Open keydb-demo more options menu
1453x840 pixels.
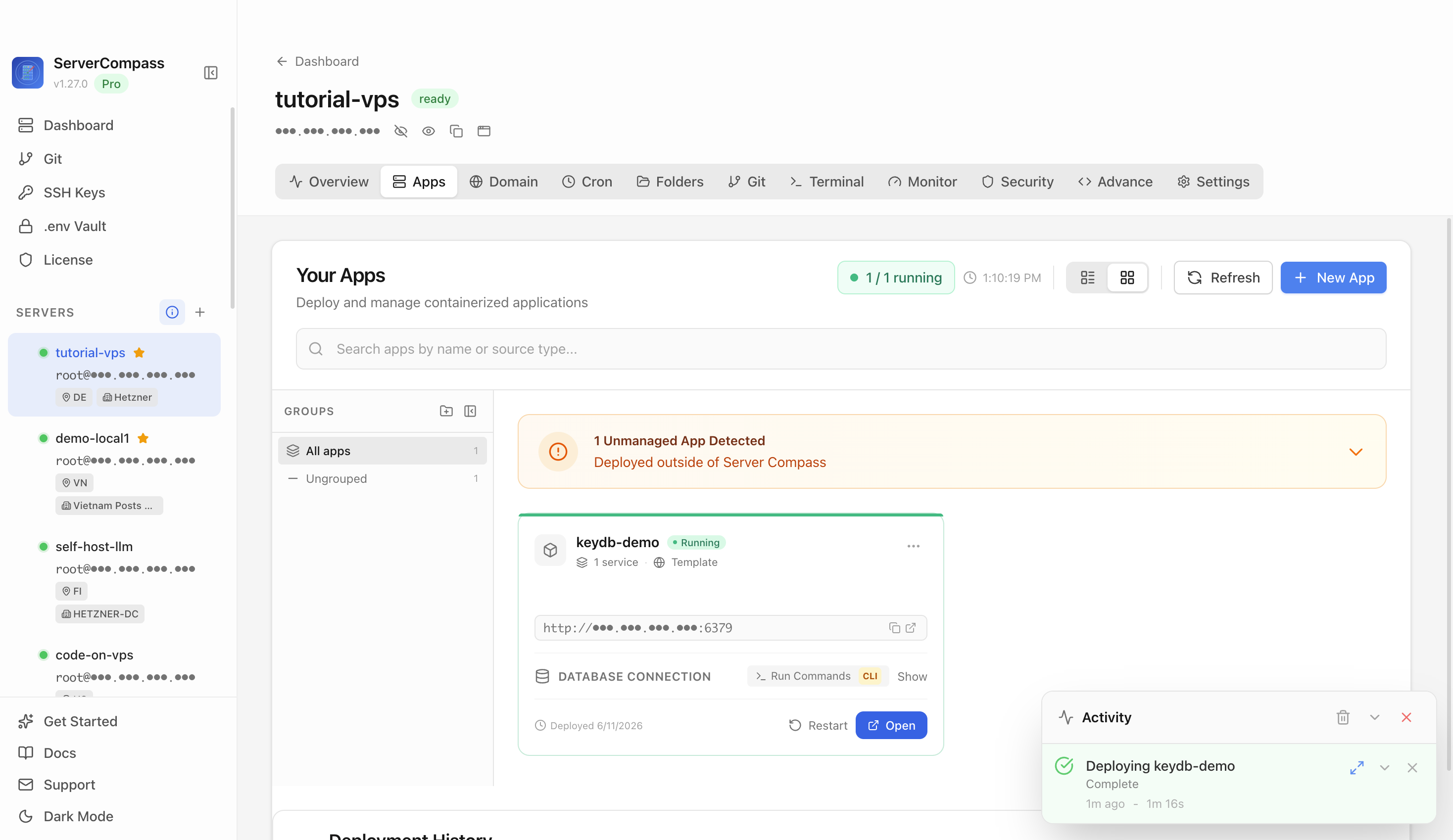tap(913, 546)
